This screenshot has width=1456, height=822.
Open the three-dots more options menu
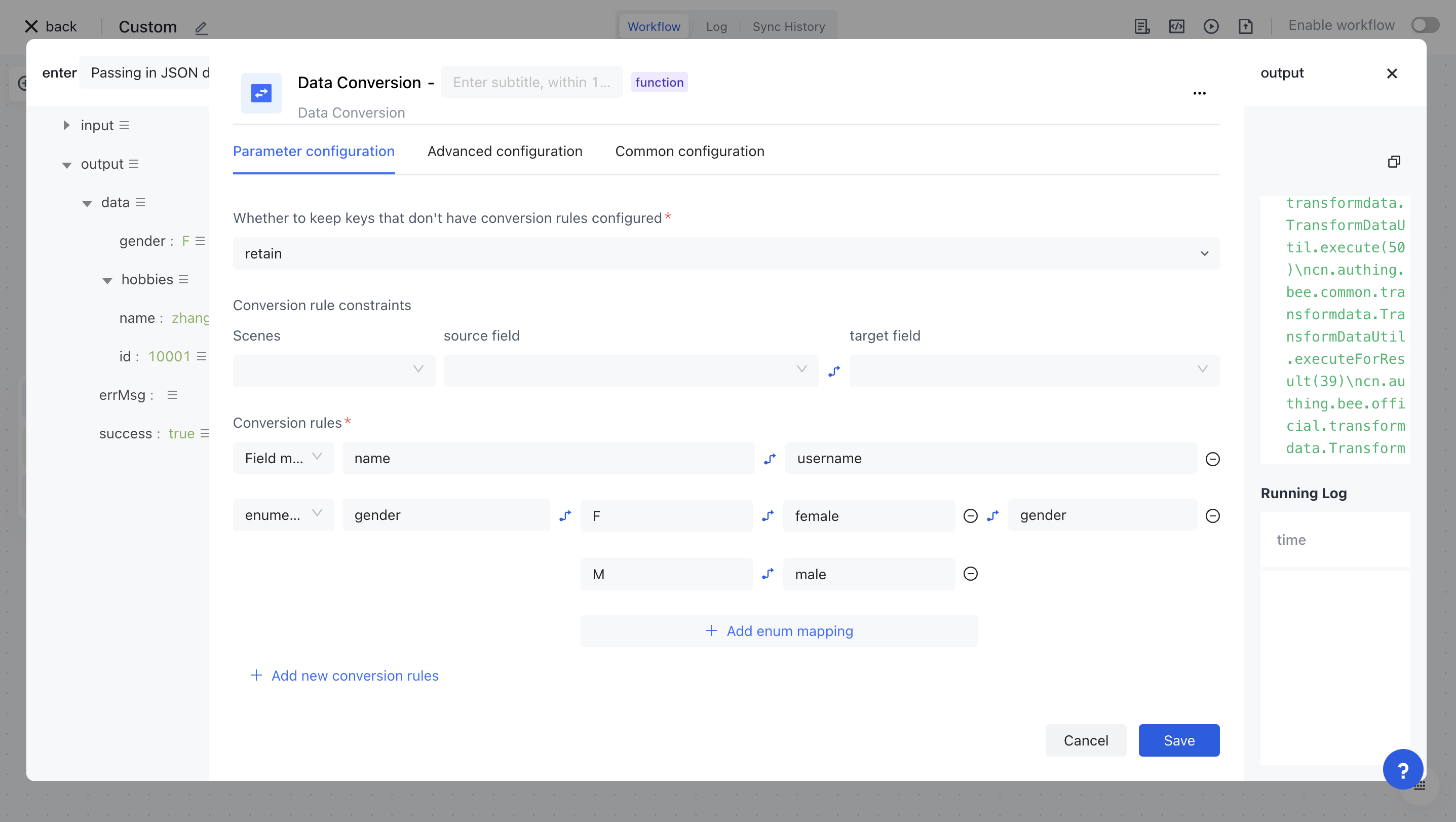[1199, 93]
